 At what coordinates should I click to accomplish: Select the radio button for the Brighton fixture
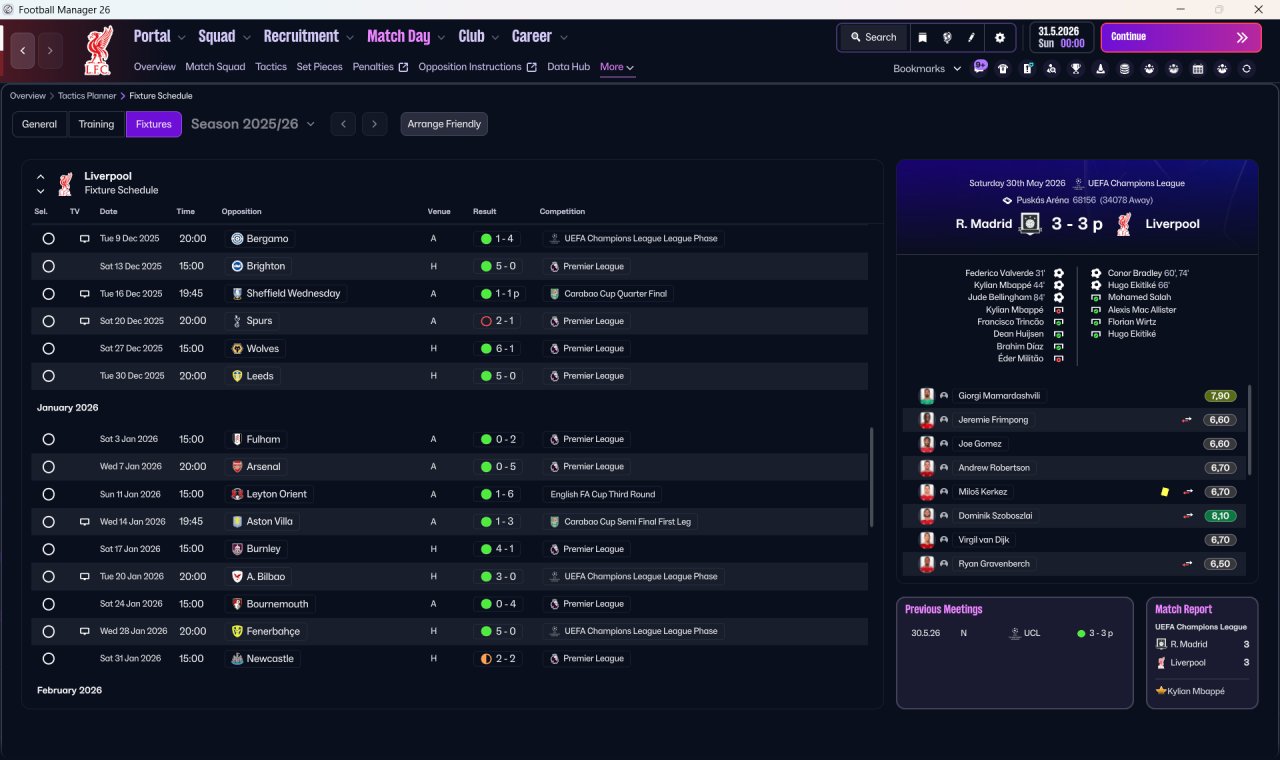click(48, 266)
